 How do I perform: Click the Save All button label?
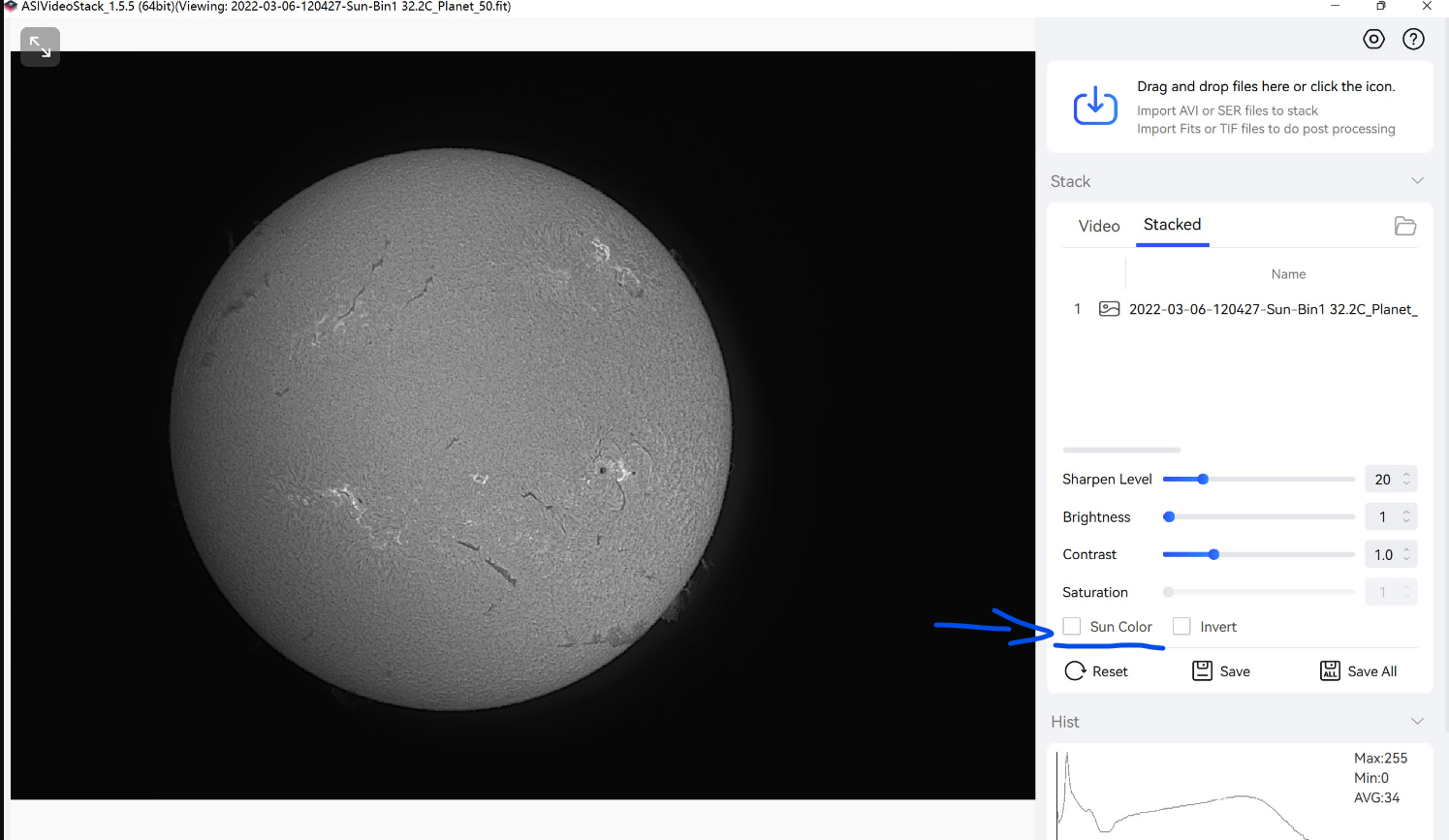click(x=1371, y=671)
